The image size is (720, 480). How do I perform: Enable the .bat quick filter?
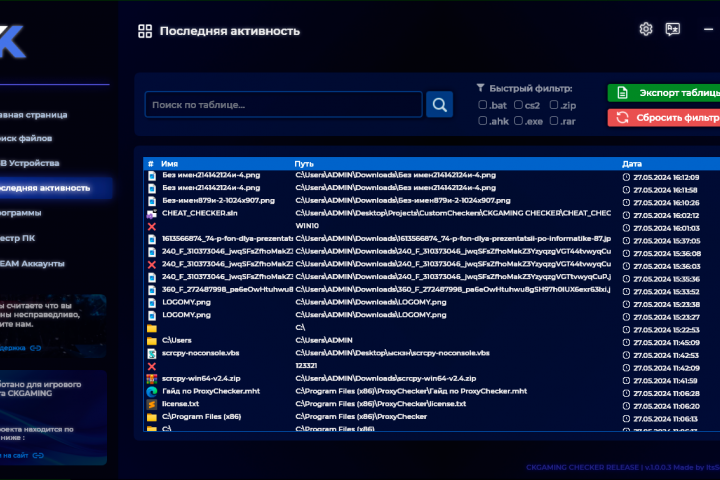483,105
